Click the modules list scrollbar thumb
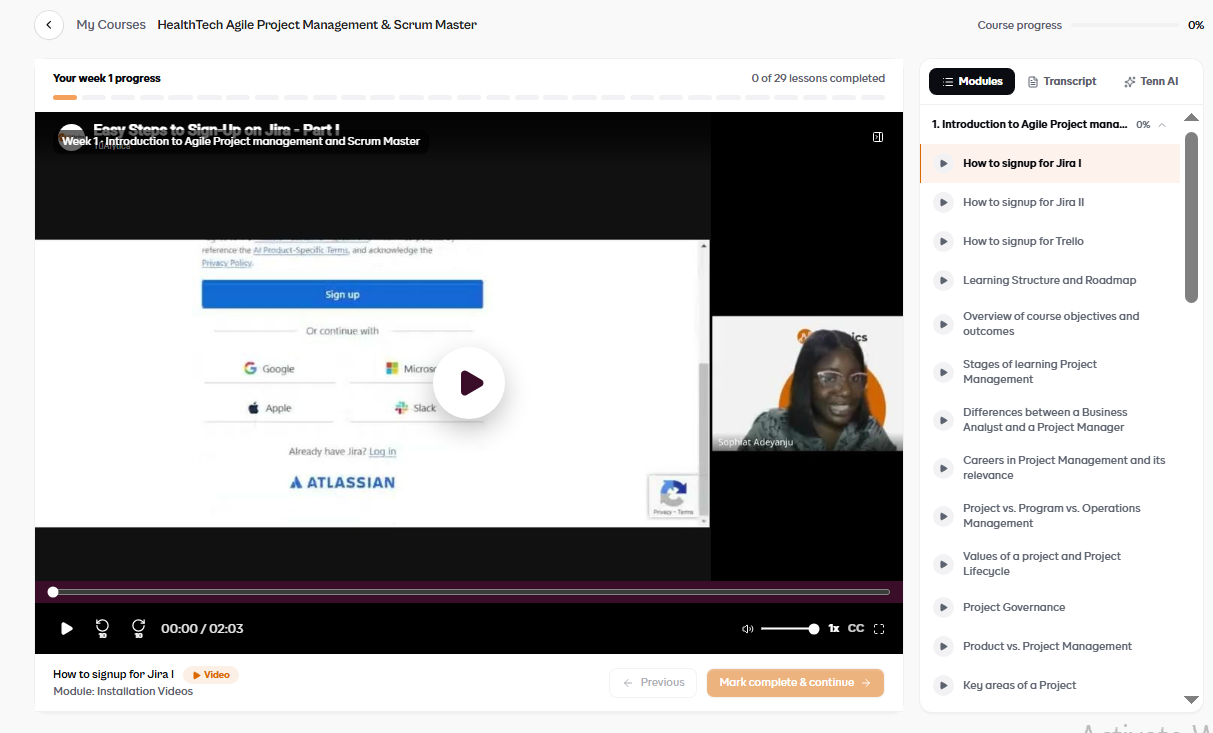The image size is (1213, 733). pos(1191,217)
